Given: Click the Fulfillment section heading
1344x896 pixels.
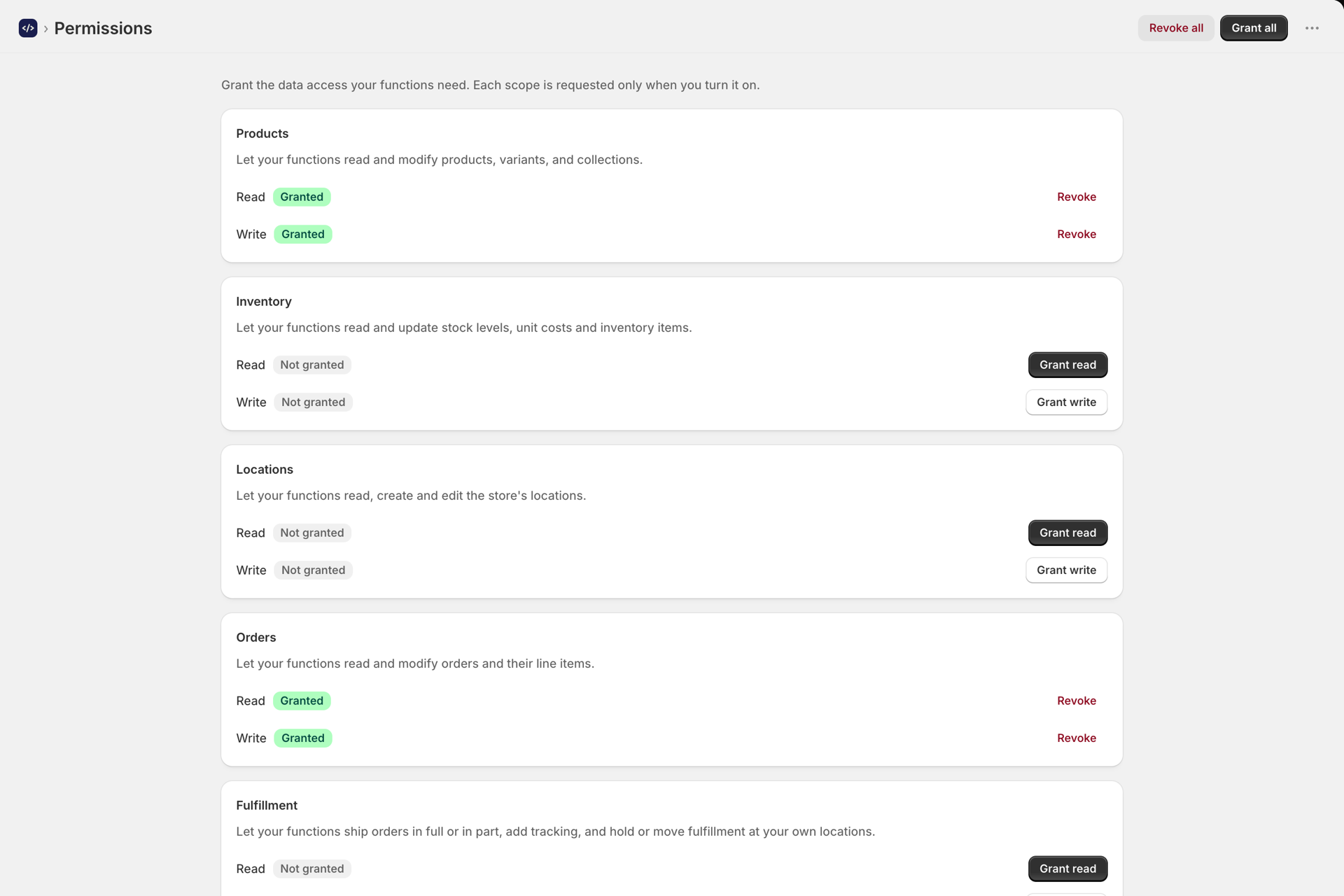Looking at the screenshot, I should tap(267, 805).
